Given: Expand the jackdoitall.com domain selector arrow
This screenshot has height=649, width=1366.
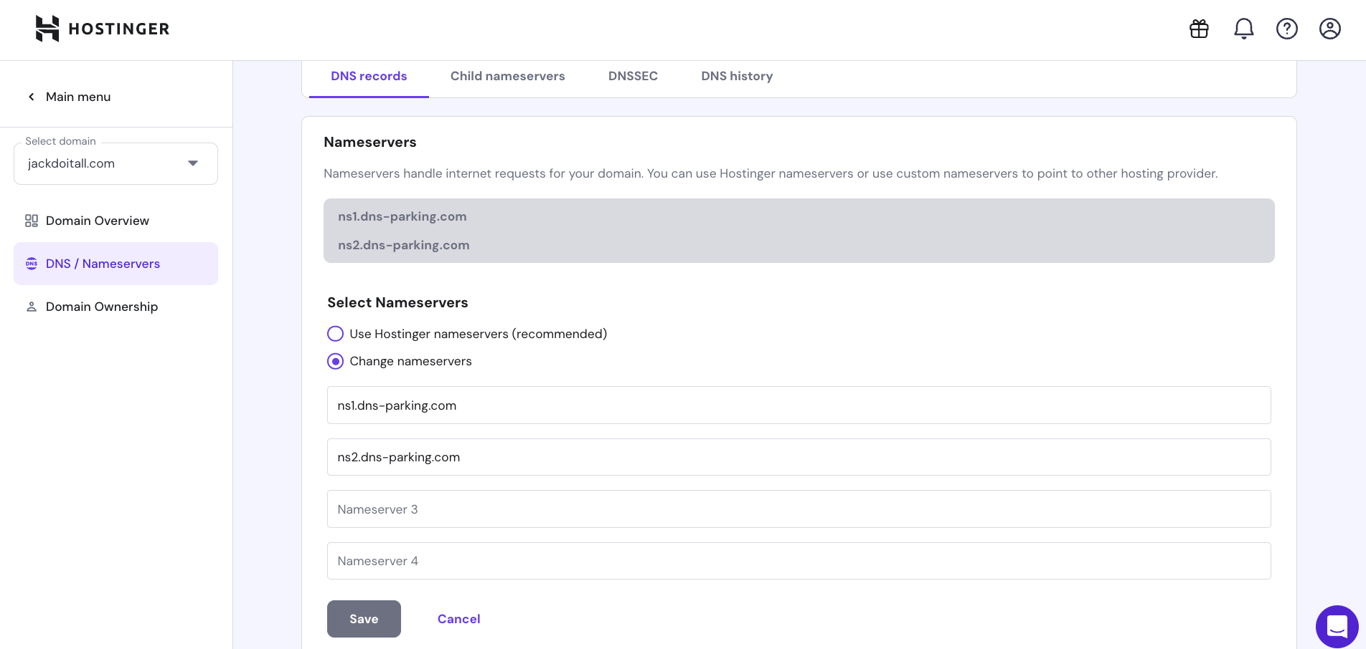Looking at the screenshot, I should 192,163.
